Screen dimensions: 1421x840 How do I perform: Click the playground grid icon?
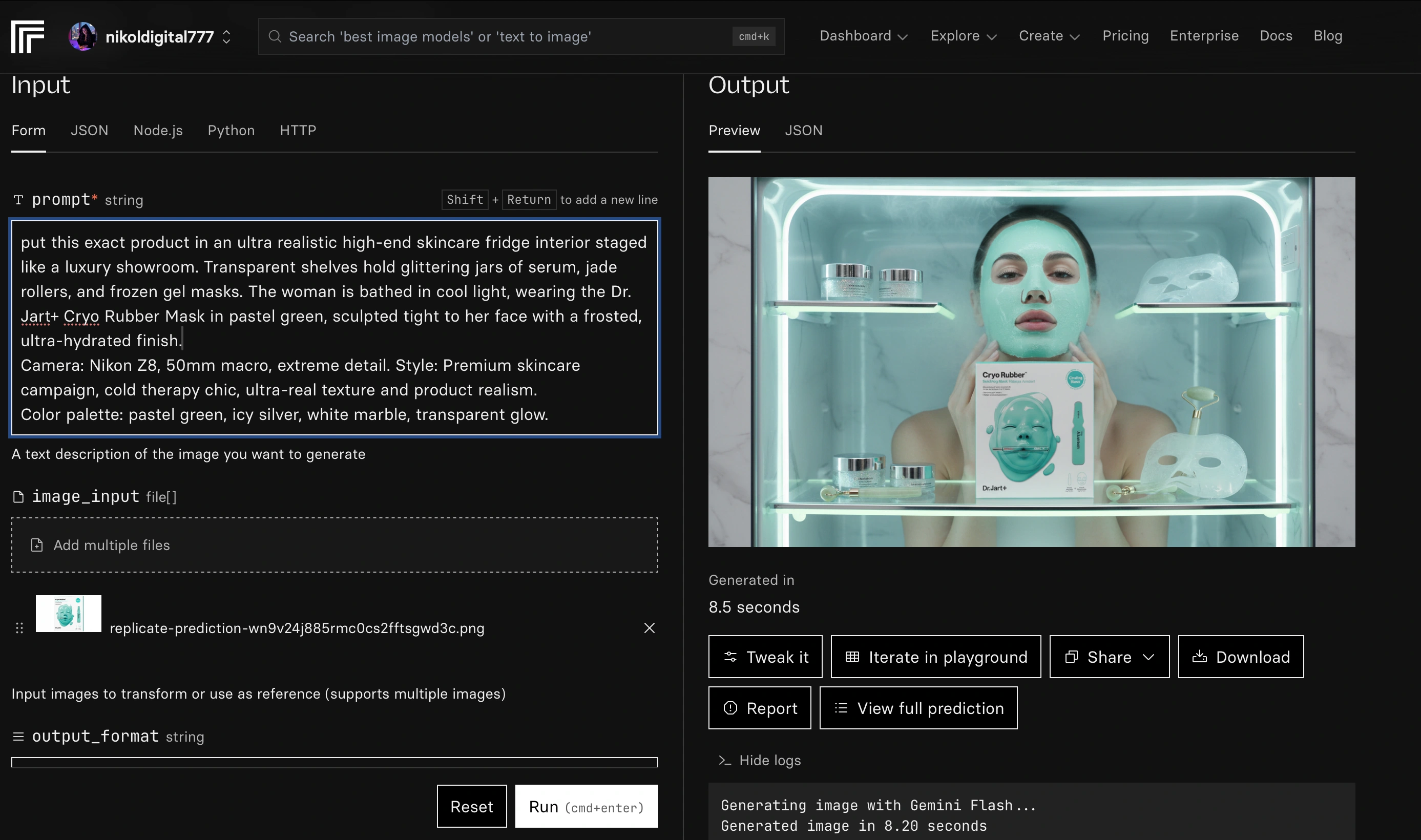point(852,657)
